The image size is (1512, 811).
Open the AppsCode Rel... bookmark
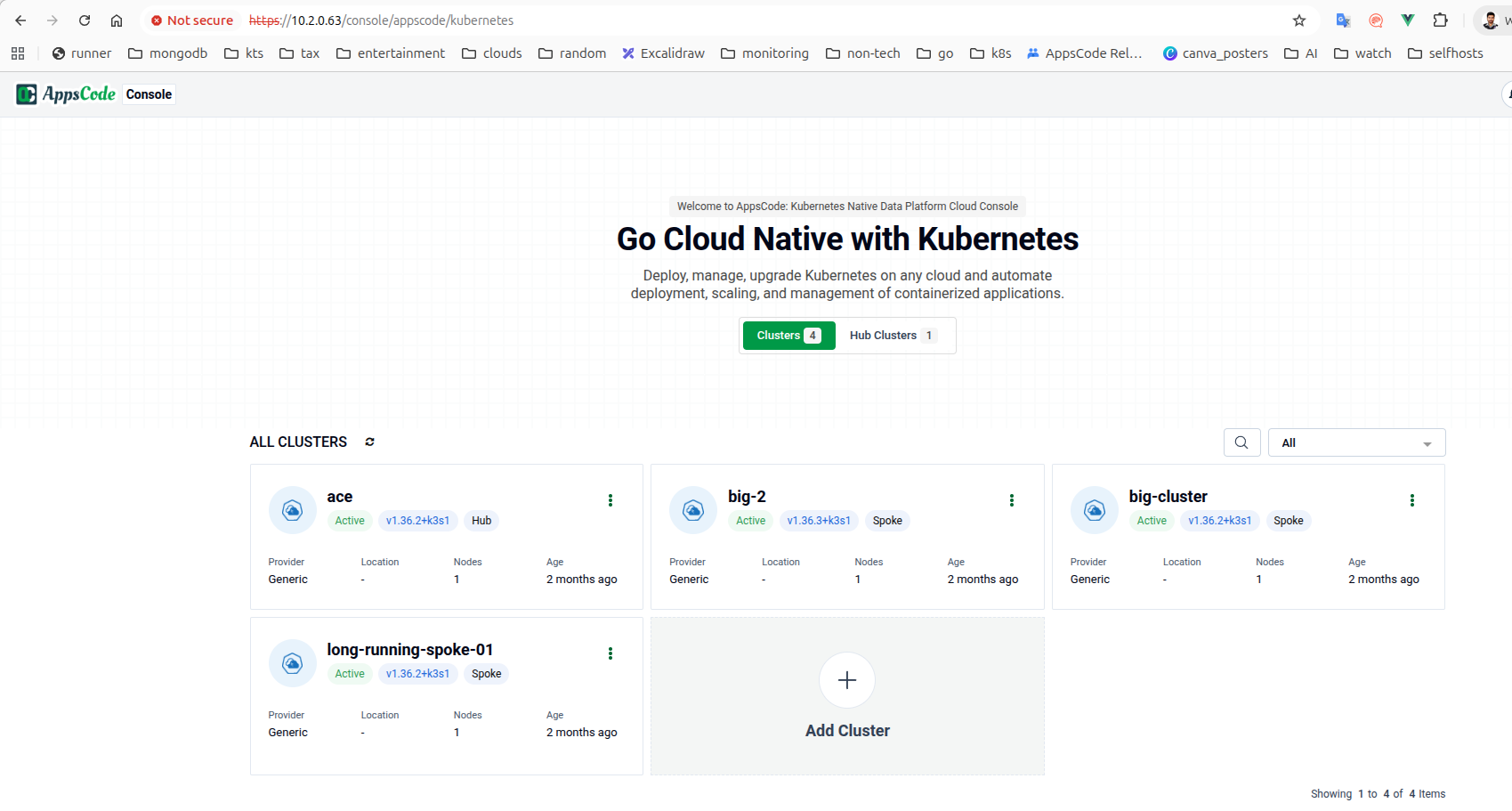tap(1085, 53)
